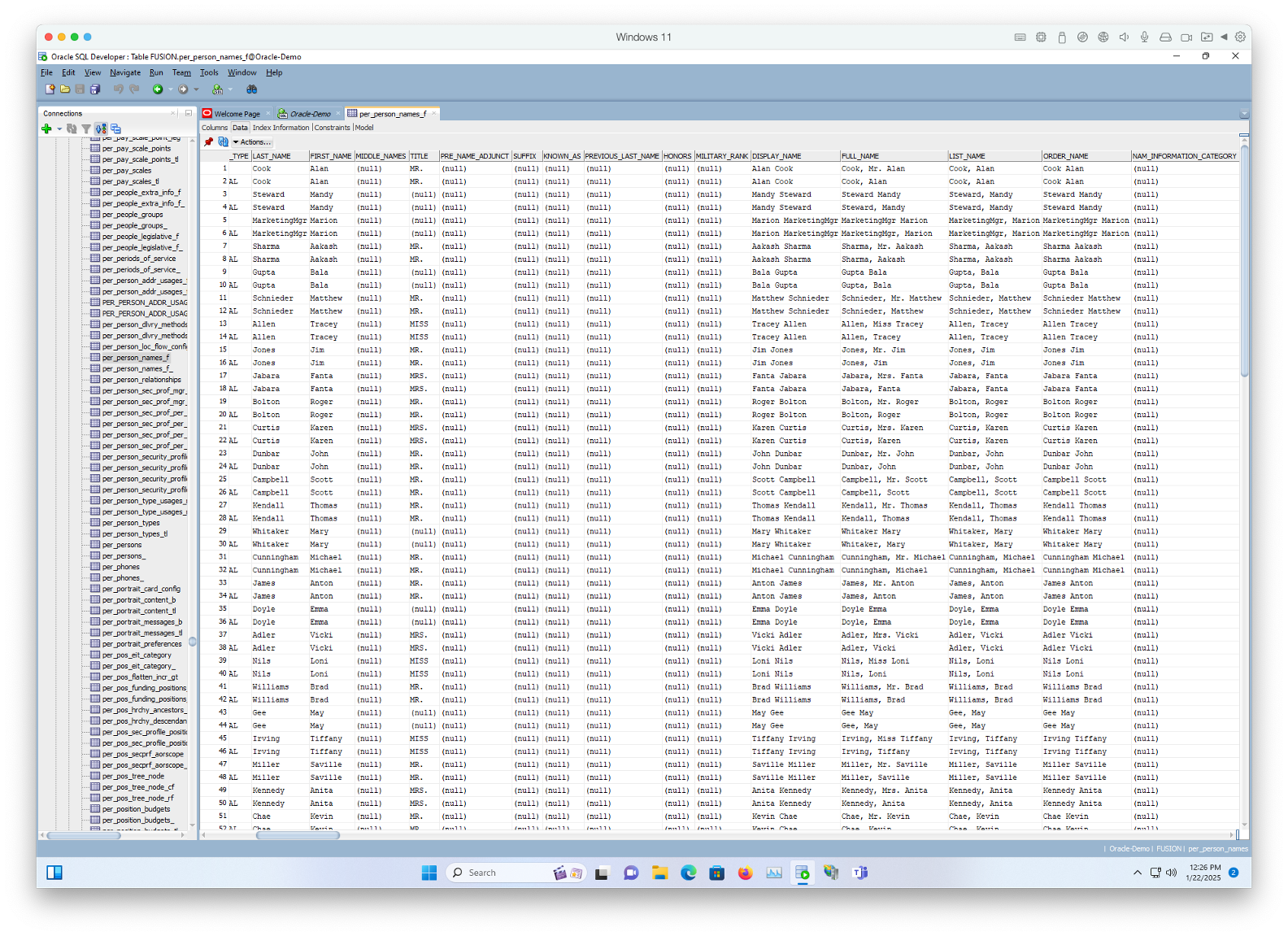Add a connection with the green plus
The height and width of the screenshot is (936, 1288).
(46, 128)
